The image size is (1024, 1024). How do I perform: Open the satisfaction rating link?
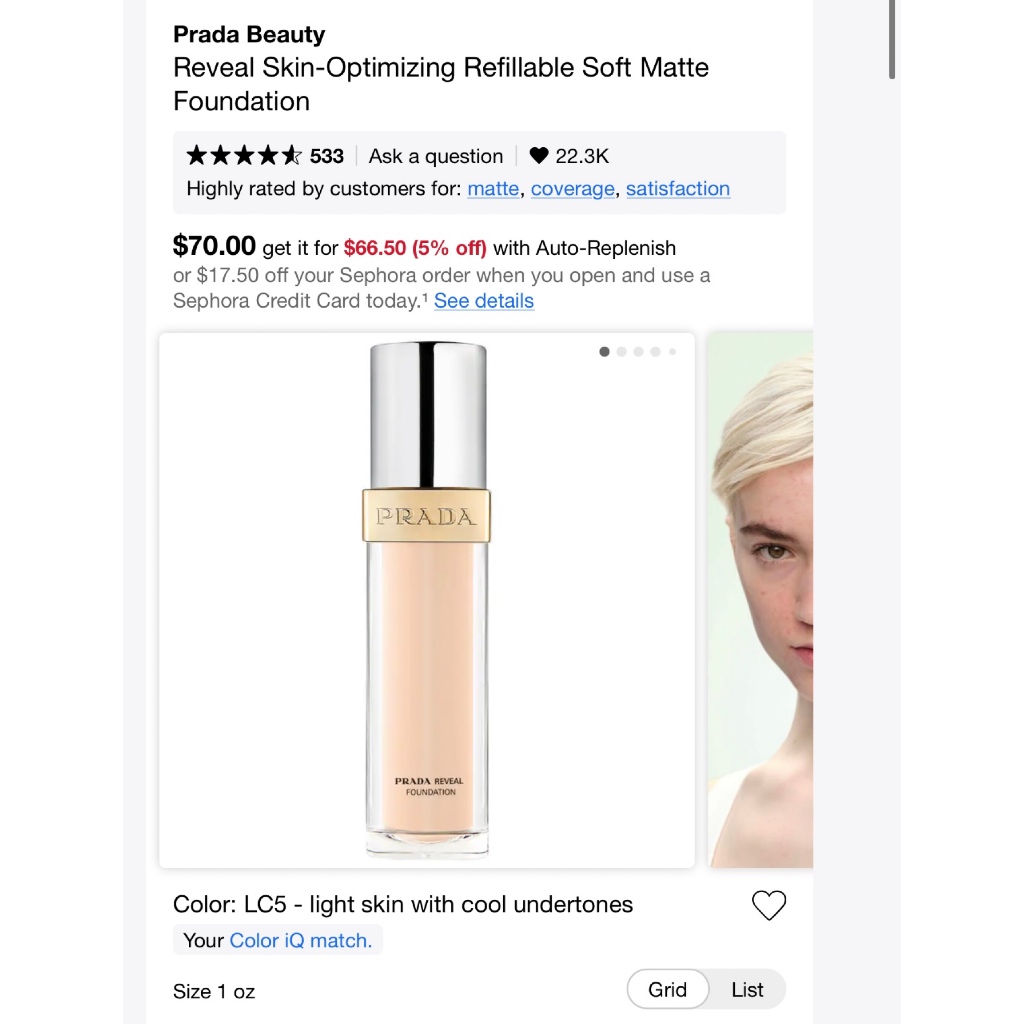pos(678,189)
